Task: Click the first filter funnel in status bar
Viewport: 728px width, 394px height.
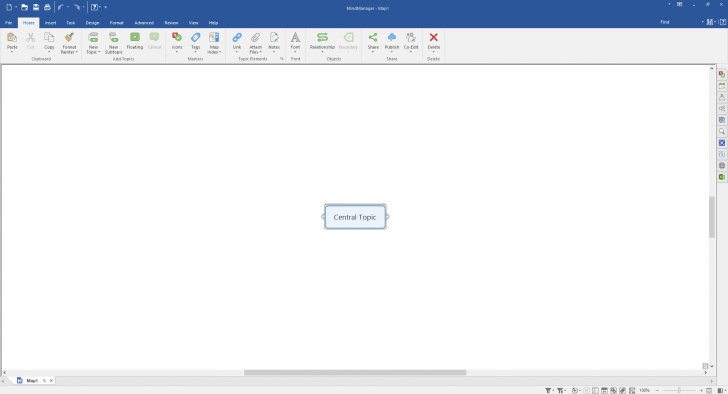Action: [548, 391]
